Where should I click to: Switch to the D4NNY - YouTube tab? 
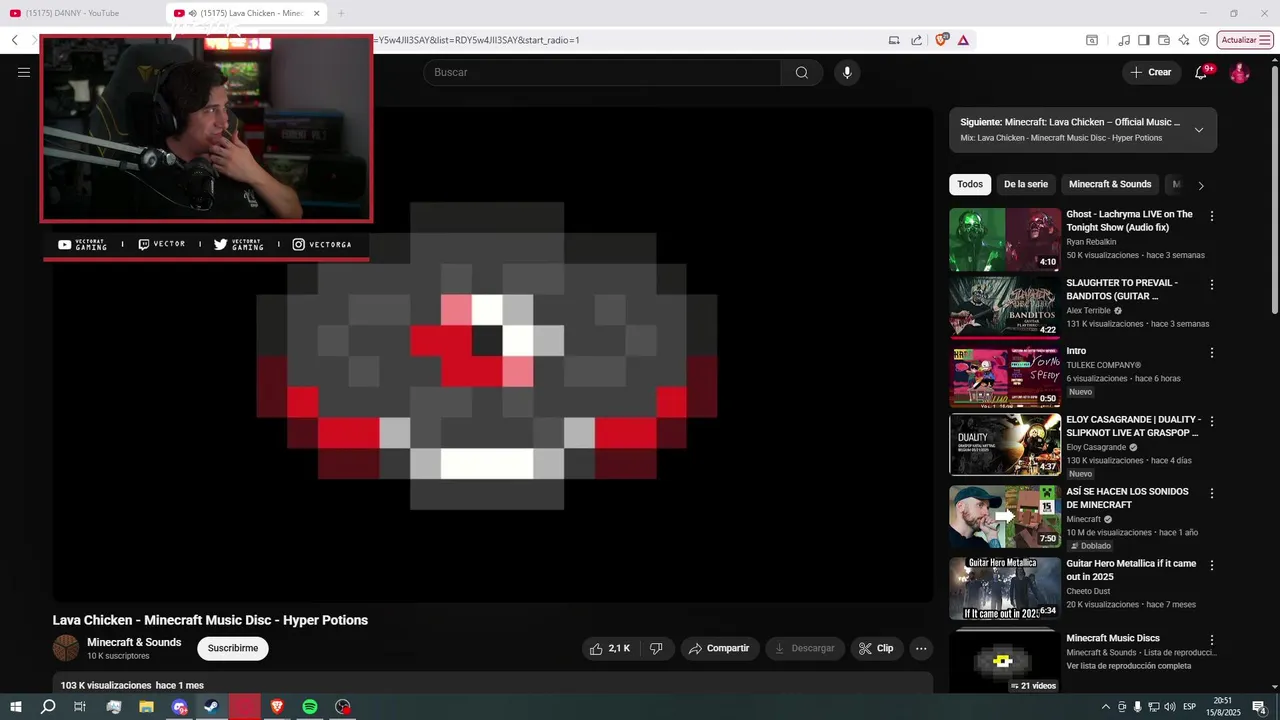tap(72, 13)
